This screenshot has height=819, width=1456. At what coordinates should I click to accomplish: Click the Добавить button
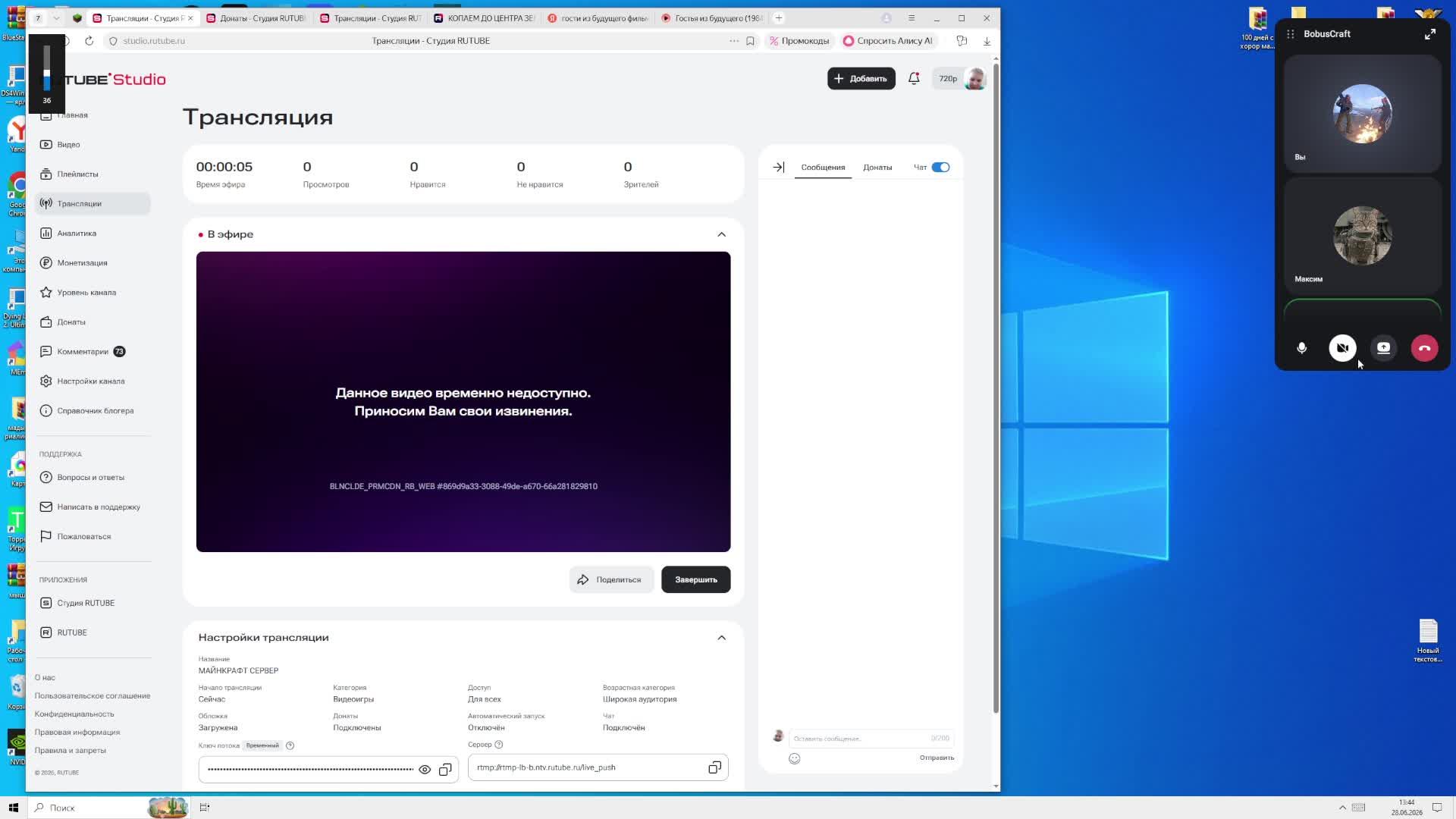861,79
